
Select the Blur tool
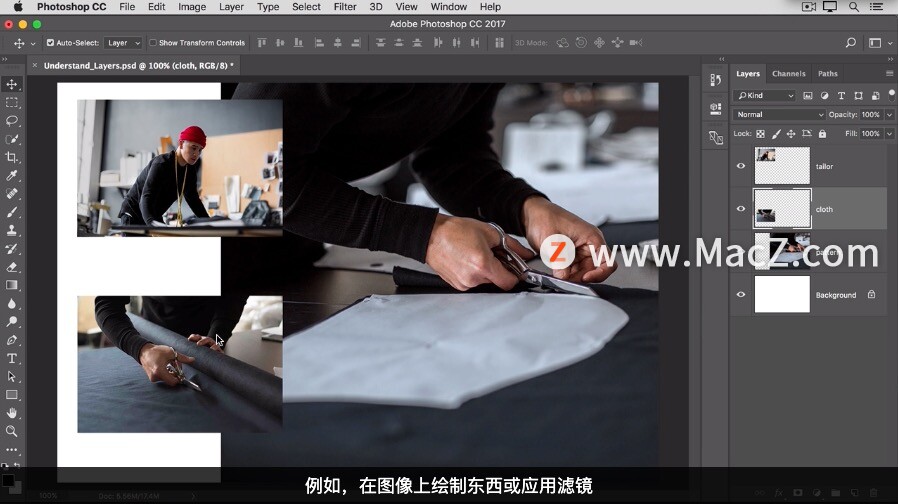coord(11,304)
